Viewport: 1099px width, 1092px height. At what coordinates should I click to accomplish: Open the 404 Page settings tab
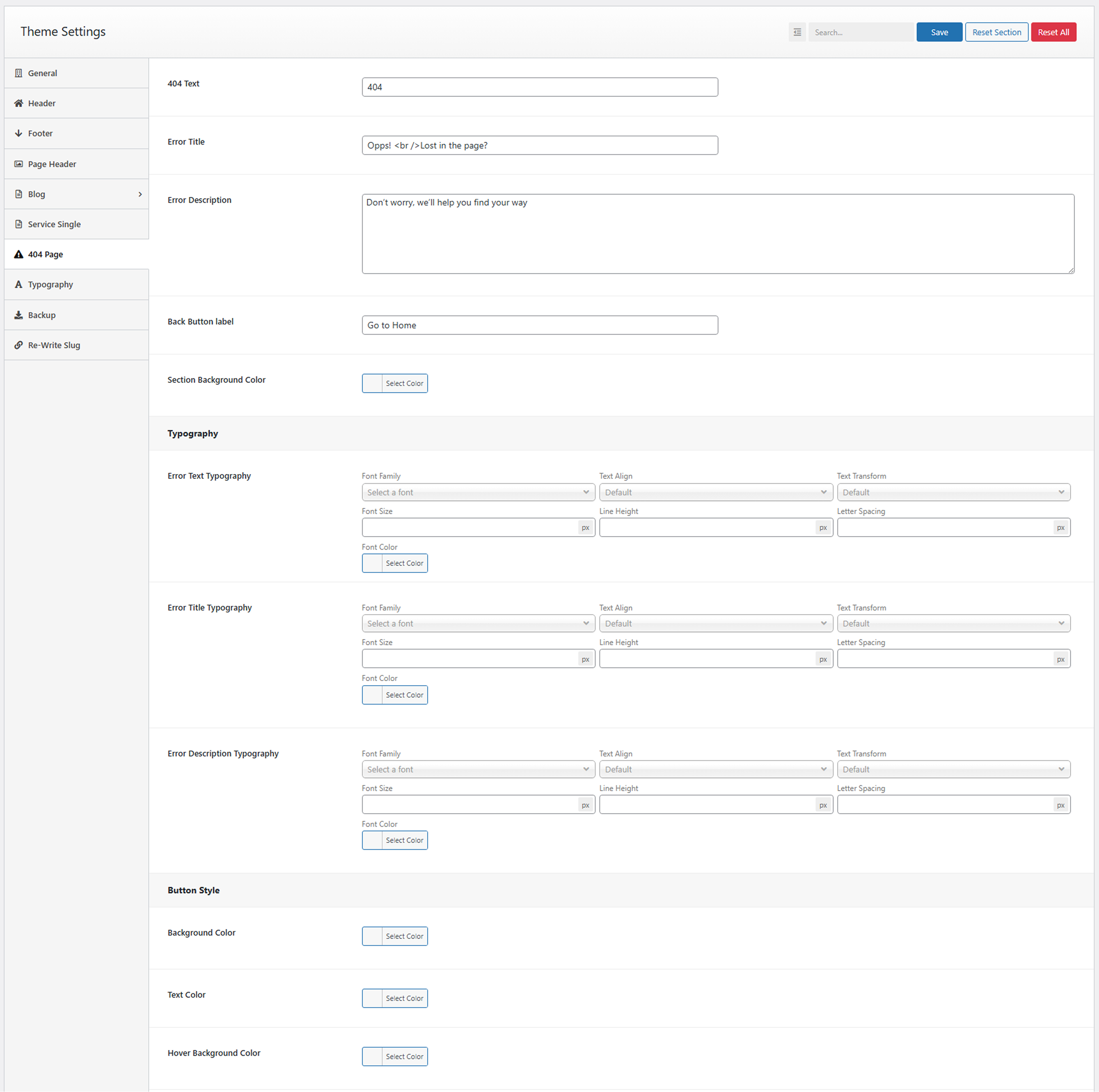[x=46, y=254]
